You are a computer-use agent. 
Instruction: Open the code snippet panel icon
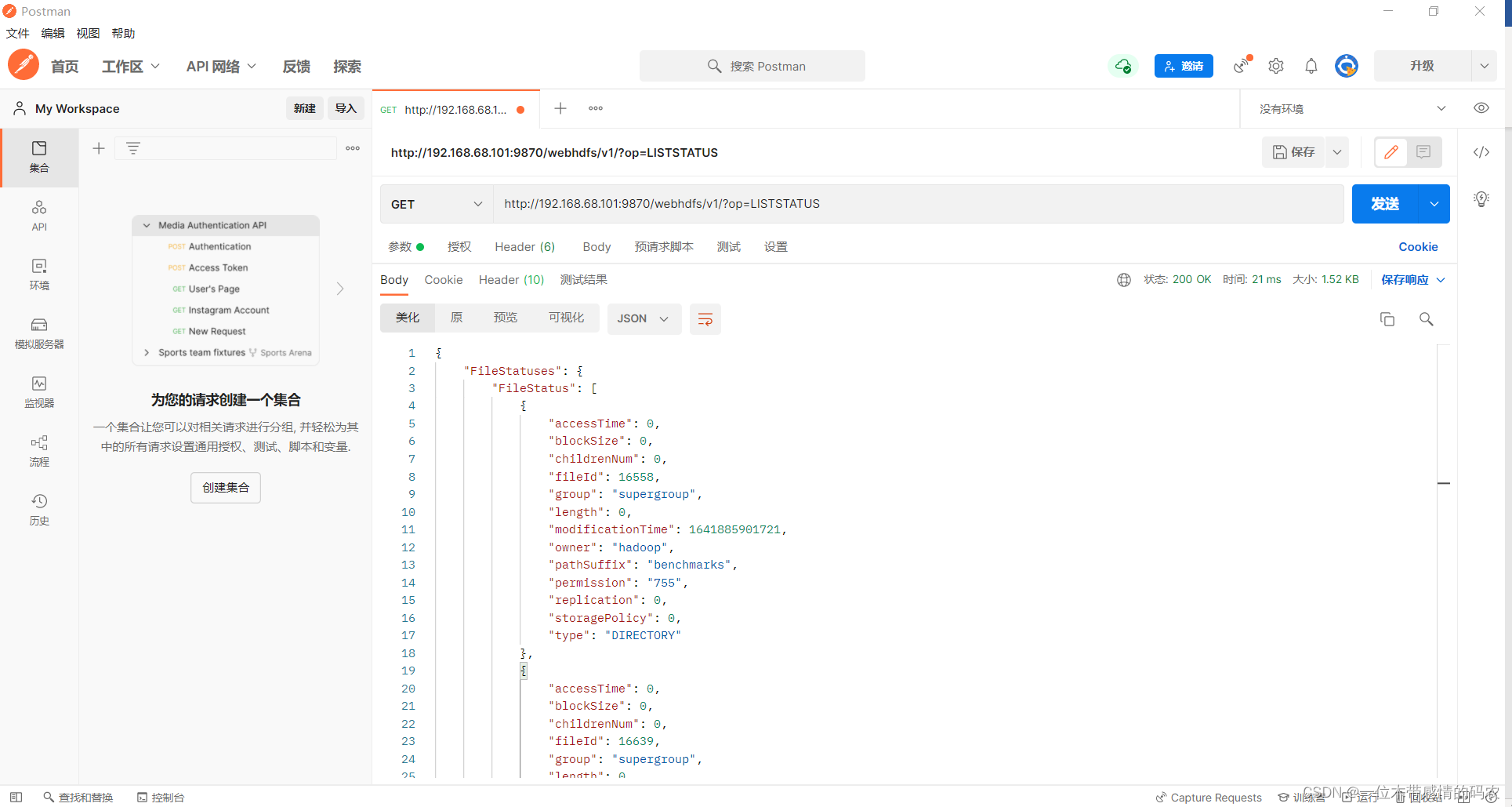tap(1481, 152)
